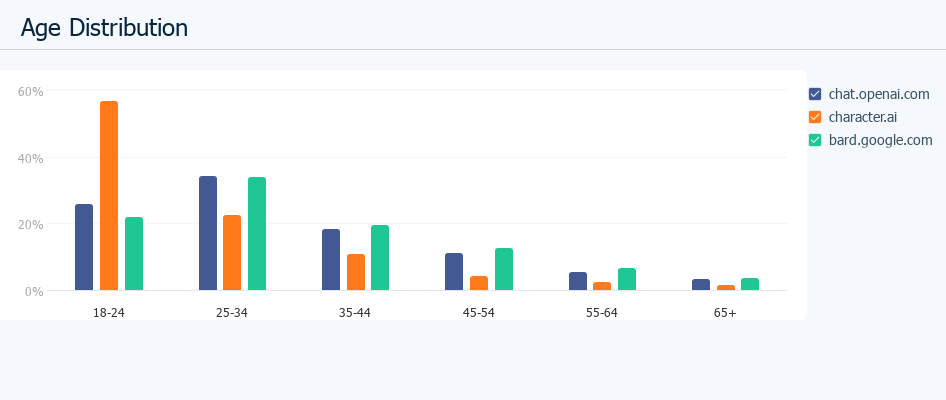The width and height of the screenshot is (946, 400).
Task: Click the orange character.ai bar for 18-24
Action: 109,196
